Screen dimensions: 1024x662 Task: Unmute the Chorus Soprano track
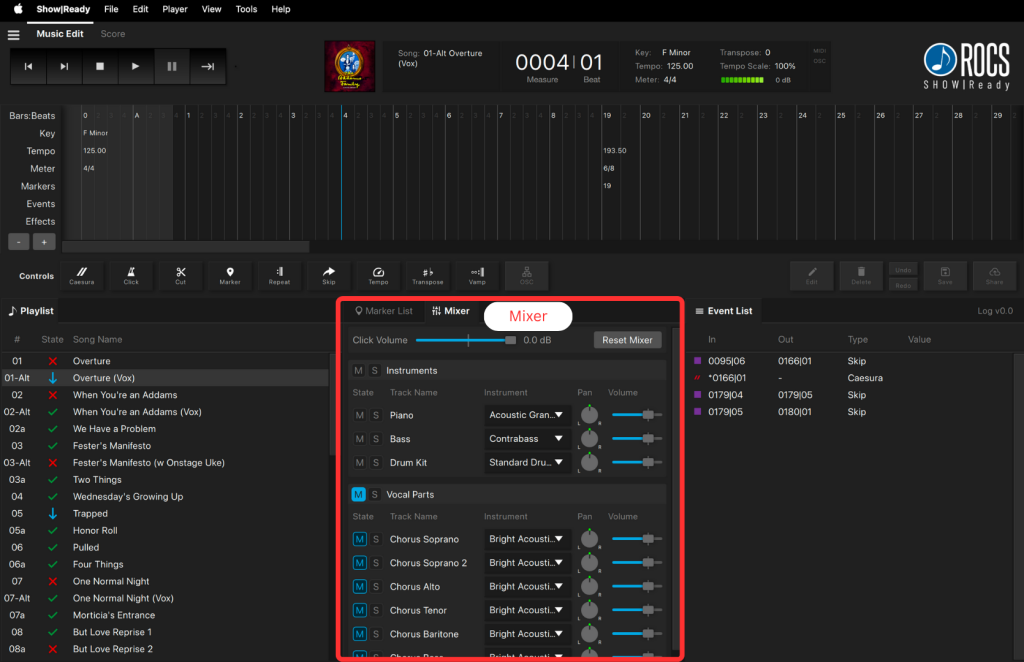click(360, 539)
